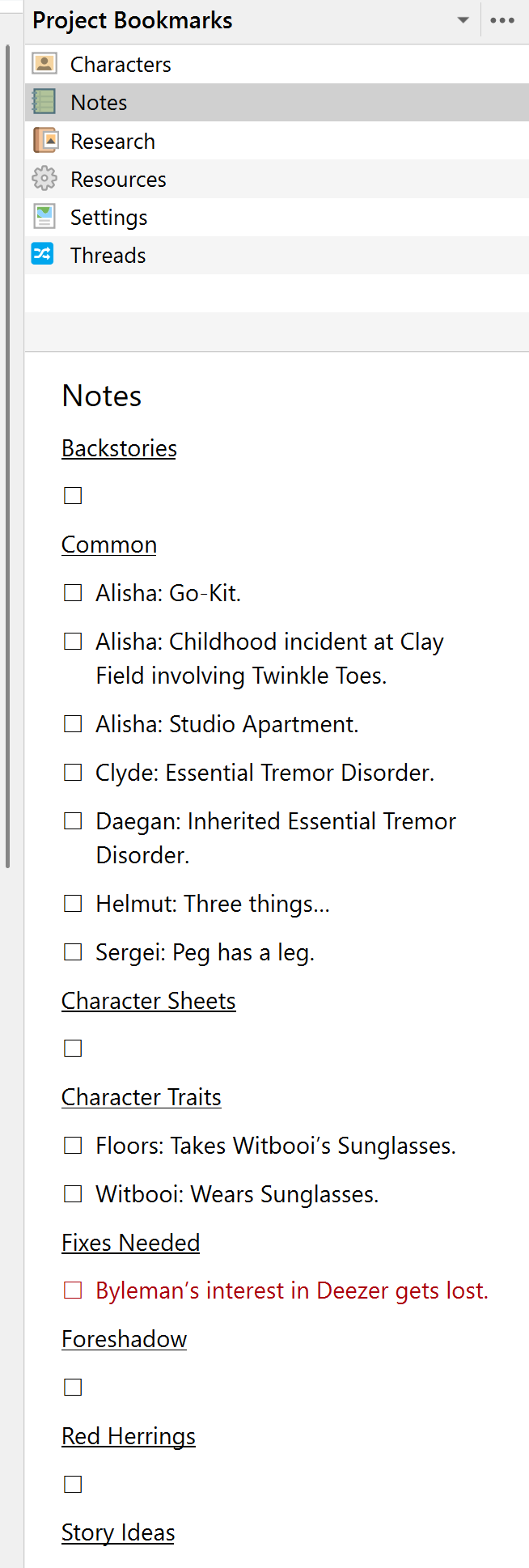The height and width of the screenshot is (1568, 529).
Task: Tick the Clyde: Essential Tremor Disorder checkbox
Action: [73, 773]
